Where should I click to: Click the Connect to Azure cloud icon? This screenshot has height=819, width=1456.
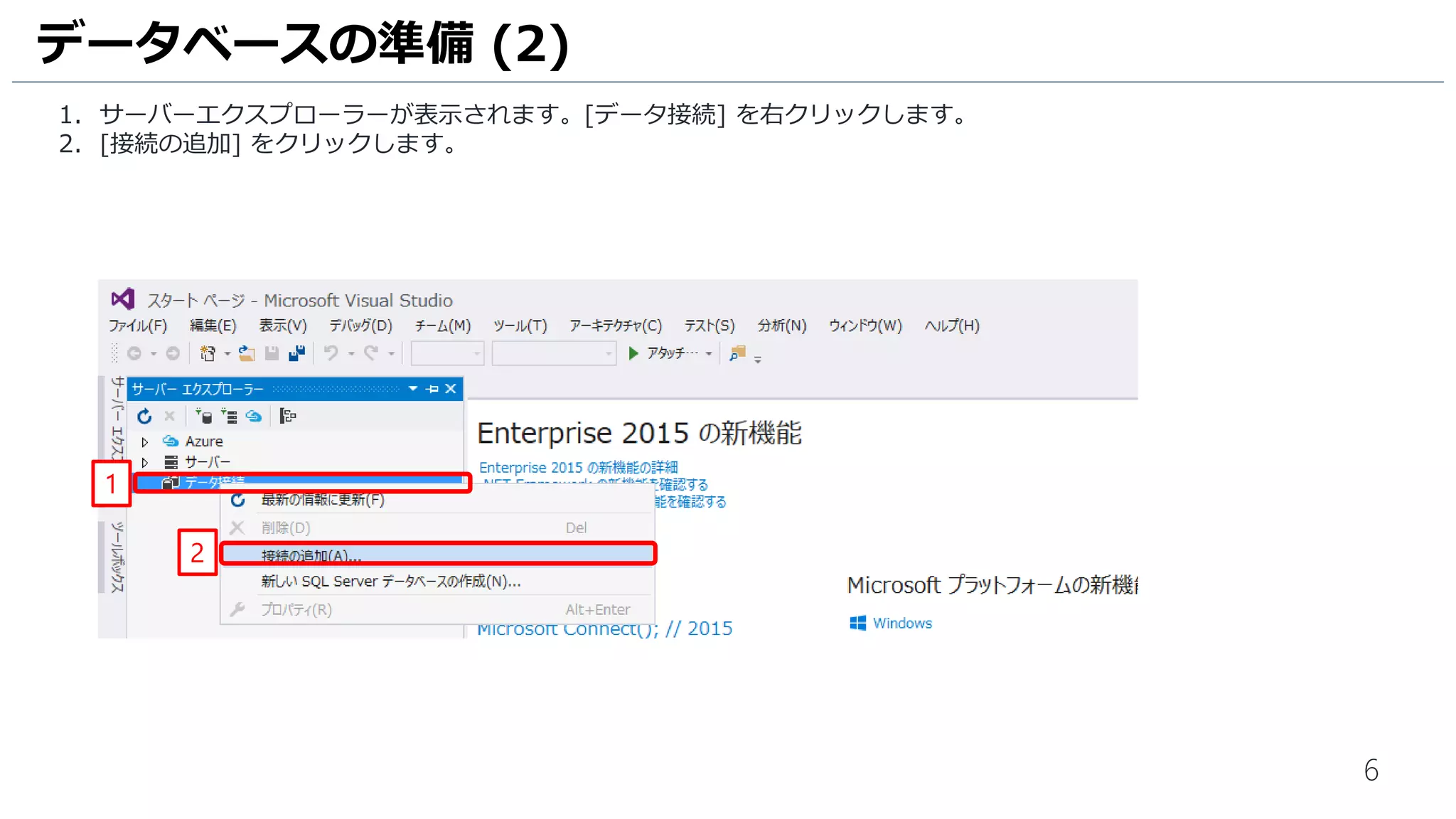point(254,416)
